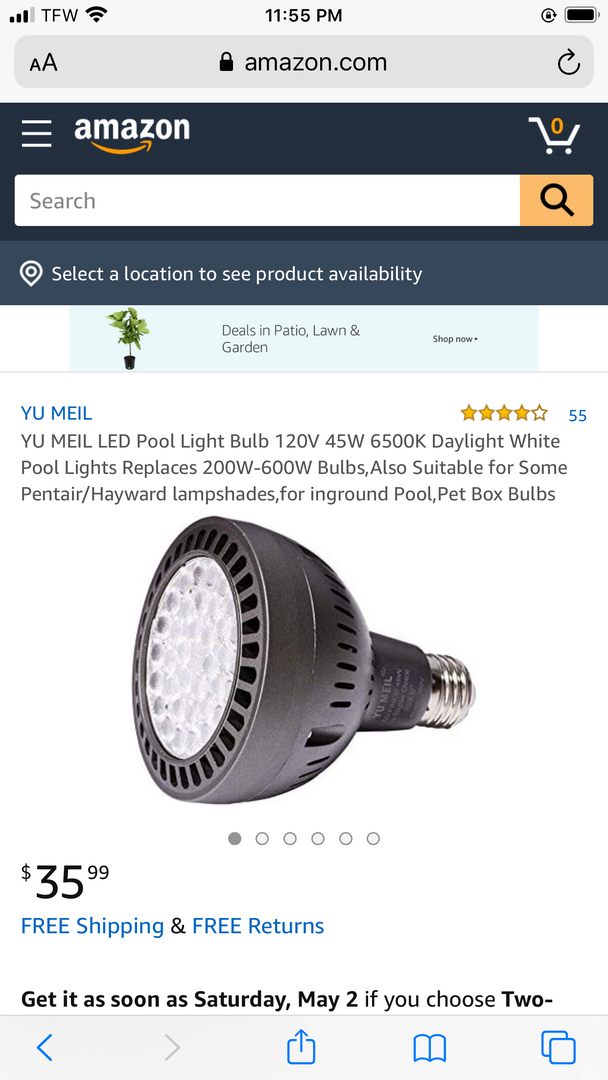Go back with Safari back arrow

pyautogui.click(x=45, y=1048)
